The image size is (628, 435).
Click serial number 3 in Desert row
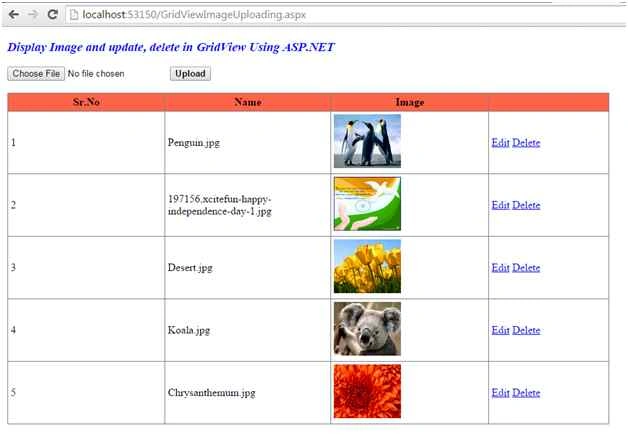pyautogui.click(x=14, y=268)
